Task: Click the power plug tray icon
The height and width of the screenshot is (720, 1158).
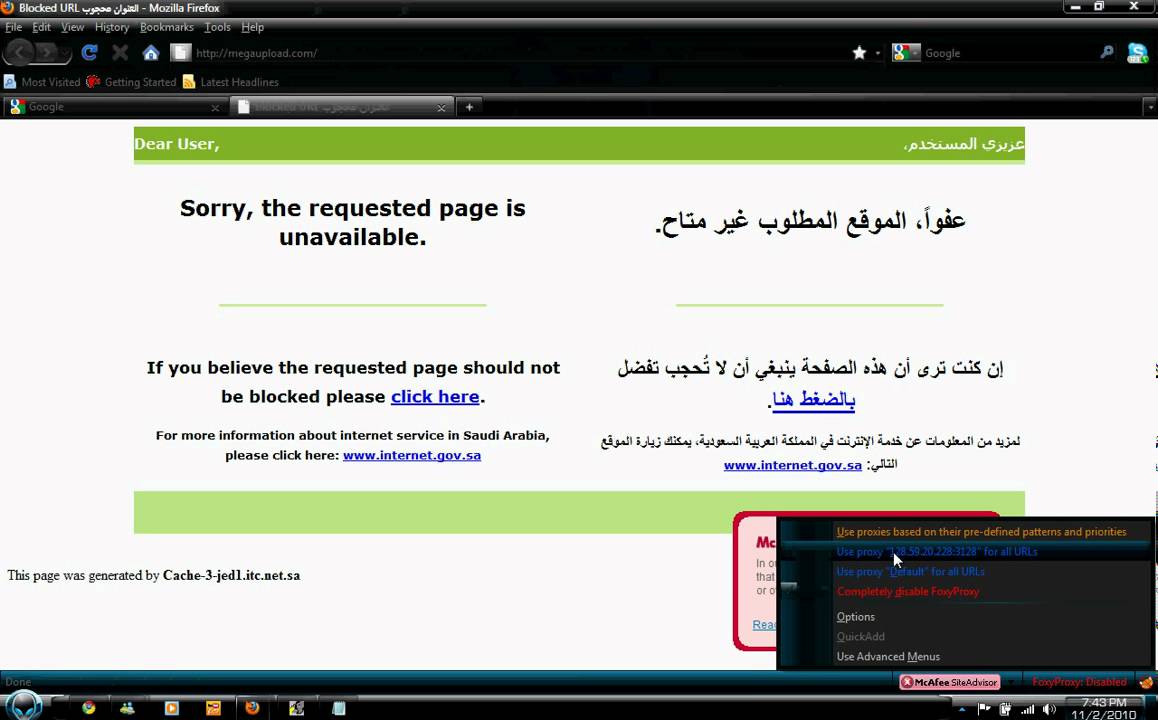Action: [x=1005, y=709]
